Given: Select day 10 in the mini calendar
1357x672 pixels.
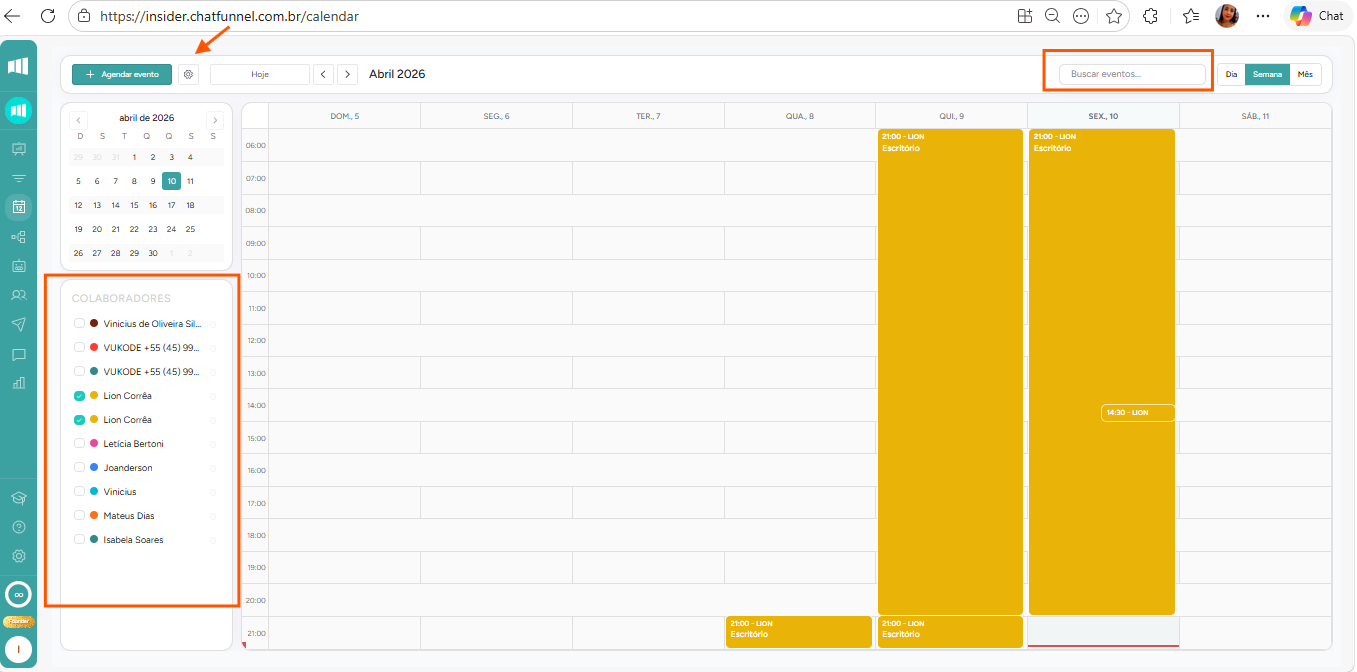Looking at the screenshot, I should point(172,181).
